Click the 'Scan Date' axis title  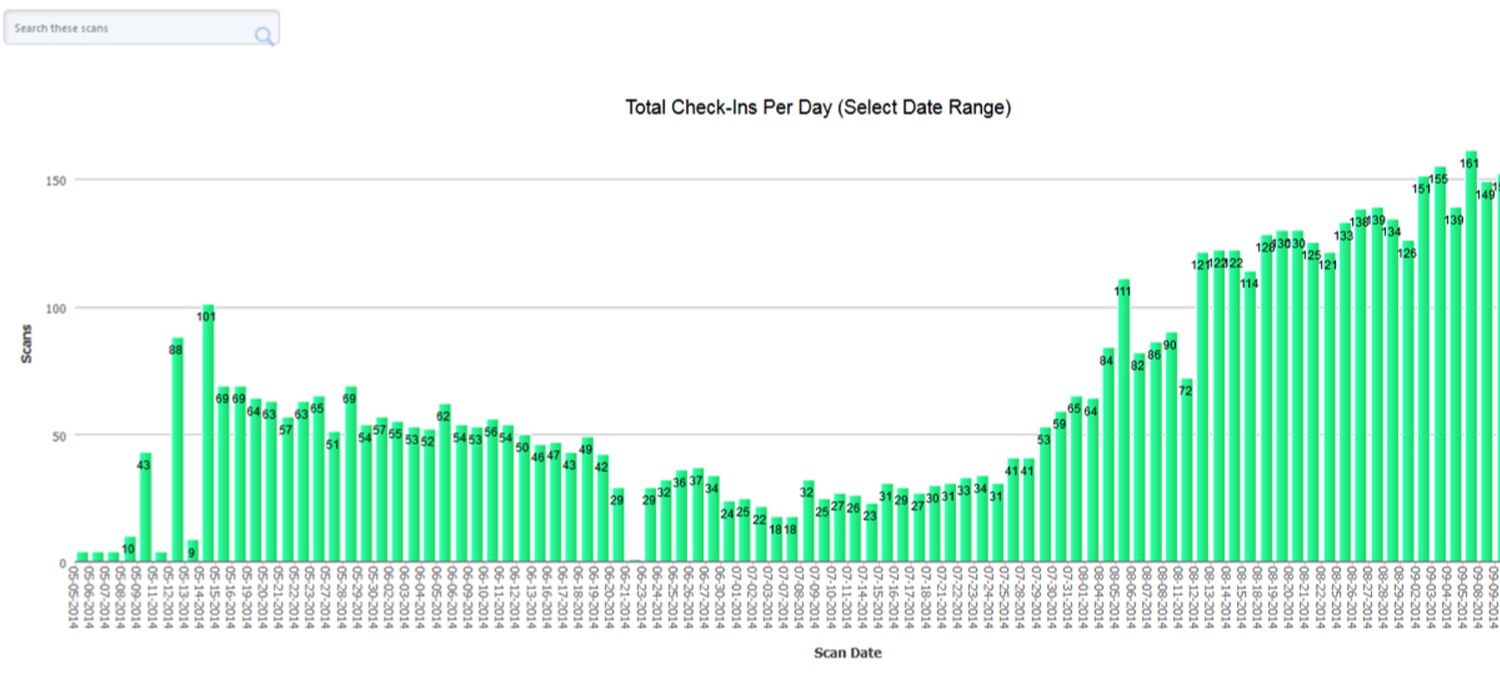[848, 653]
